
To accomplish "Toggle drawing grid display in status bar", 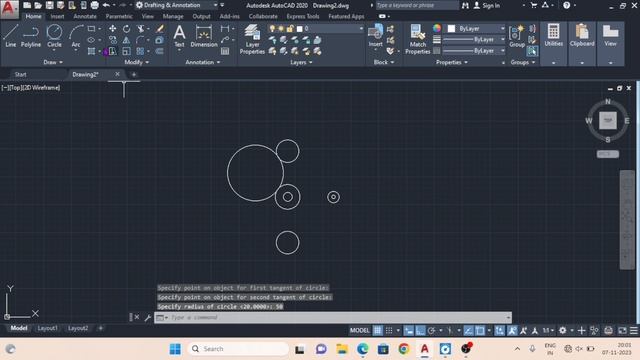I will (378, 330).
